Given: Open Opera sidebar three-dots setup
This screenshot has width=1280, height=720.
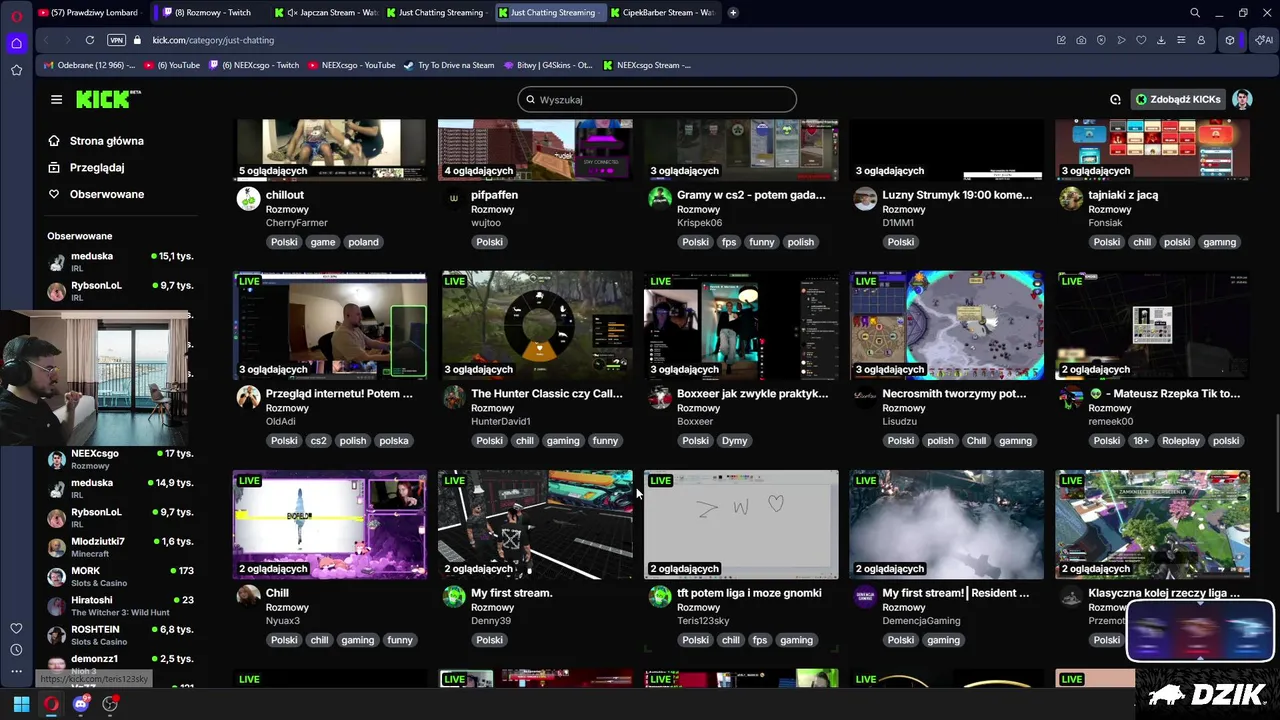Looking at the screenshot, I should click(x=16, y=671).
